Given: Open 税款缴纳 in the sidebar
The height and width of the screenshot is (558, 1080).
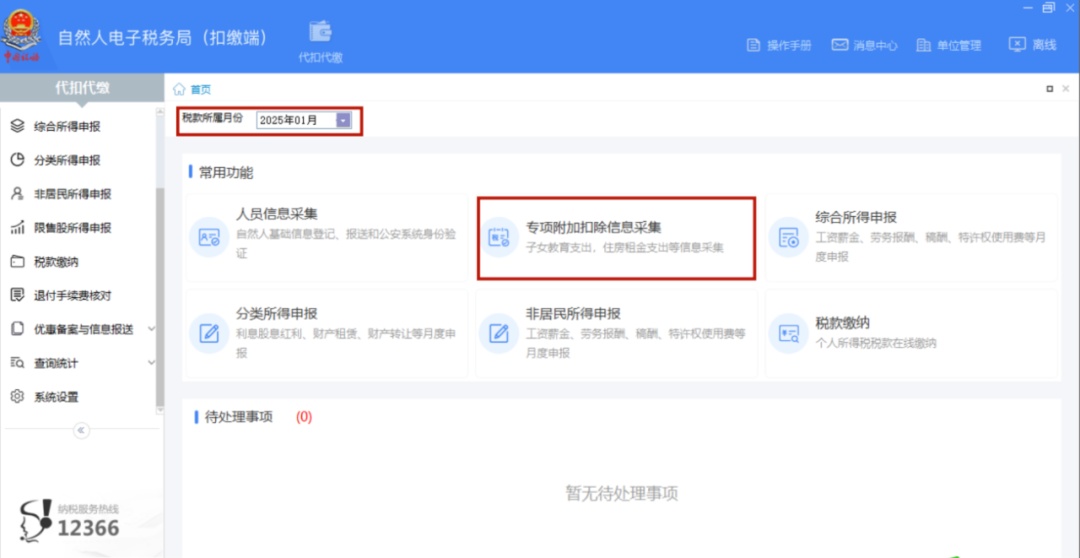Looking at the screenshot, I should pos(56,261).
